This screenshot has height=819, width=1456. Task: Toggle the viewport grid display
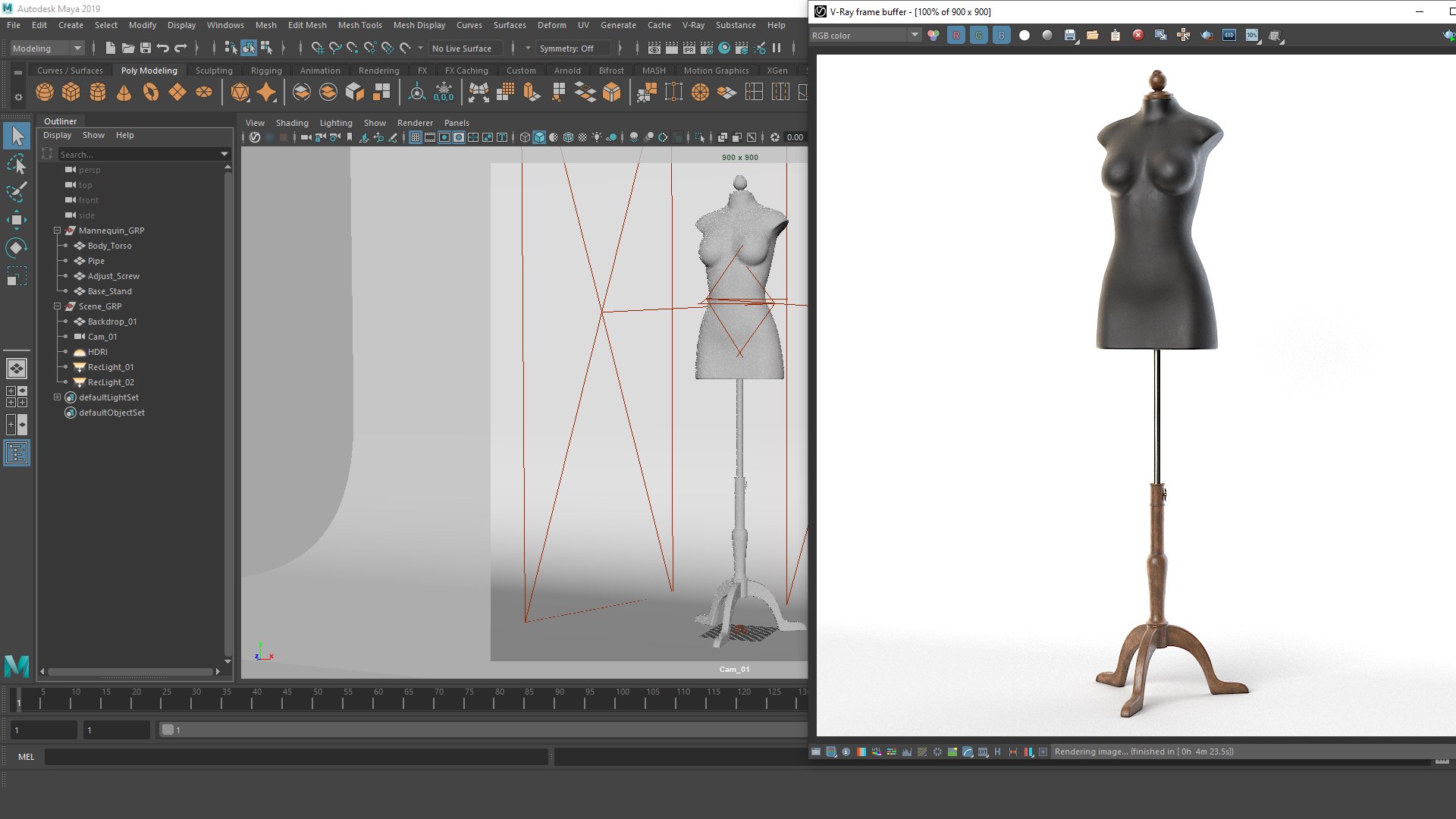pos(416,137)
